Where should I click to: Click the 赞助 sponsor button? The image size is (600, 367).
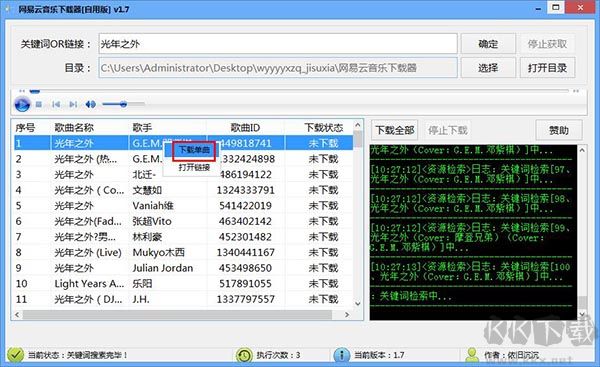pos(559,130)
